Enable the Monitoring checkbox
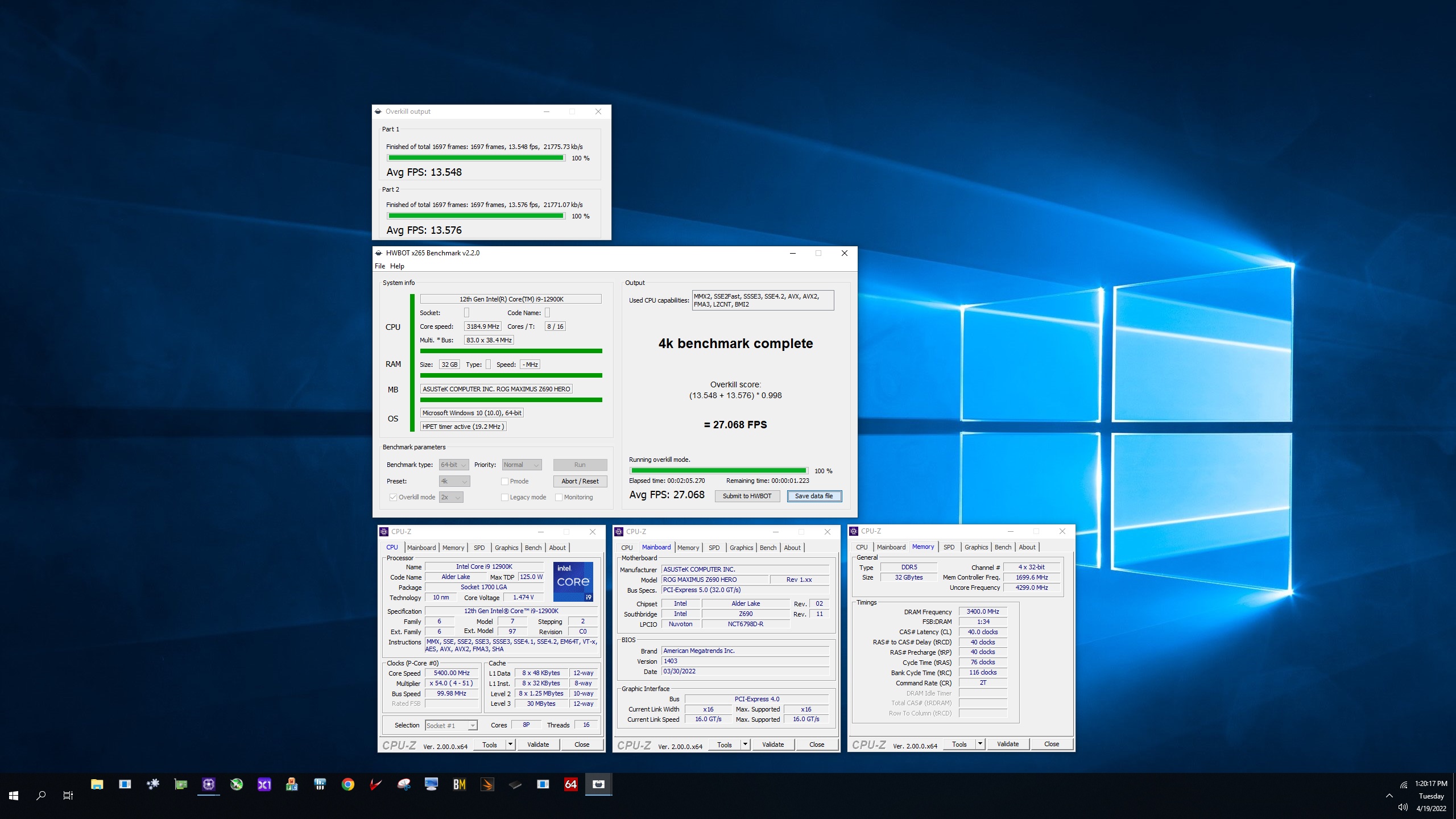The height and width of the screenshot is (819, 1456). coord(559,497)
